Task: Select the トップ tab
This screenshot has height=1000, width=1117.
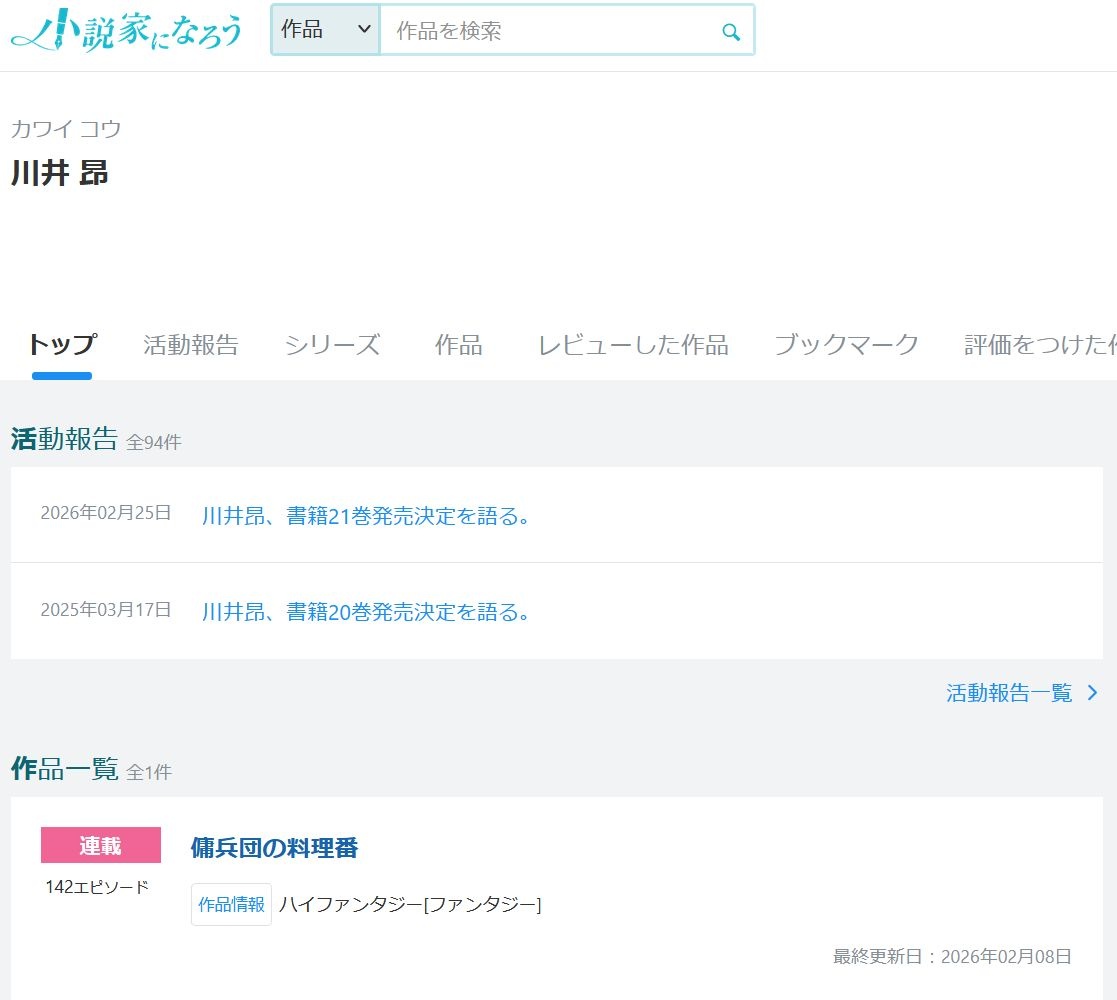Action: [x=62, y=345]
